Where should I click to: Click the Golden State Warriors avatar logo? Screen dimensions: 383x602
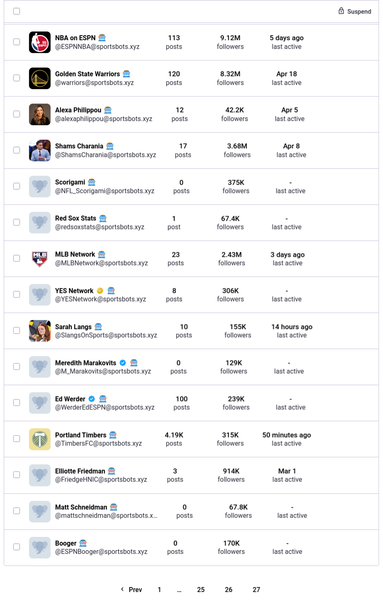tap(40, 78)
